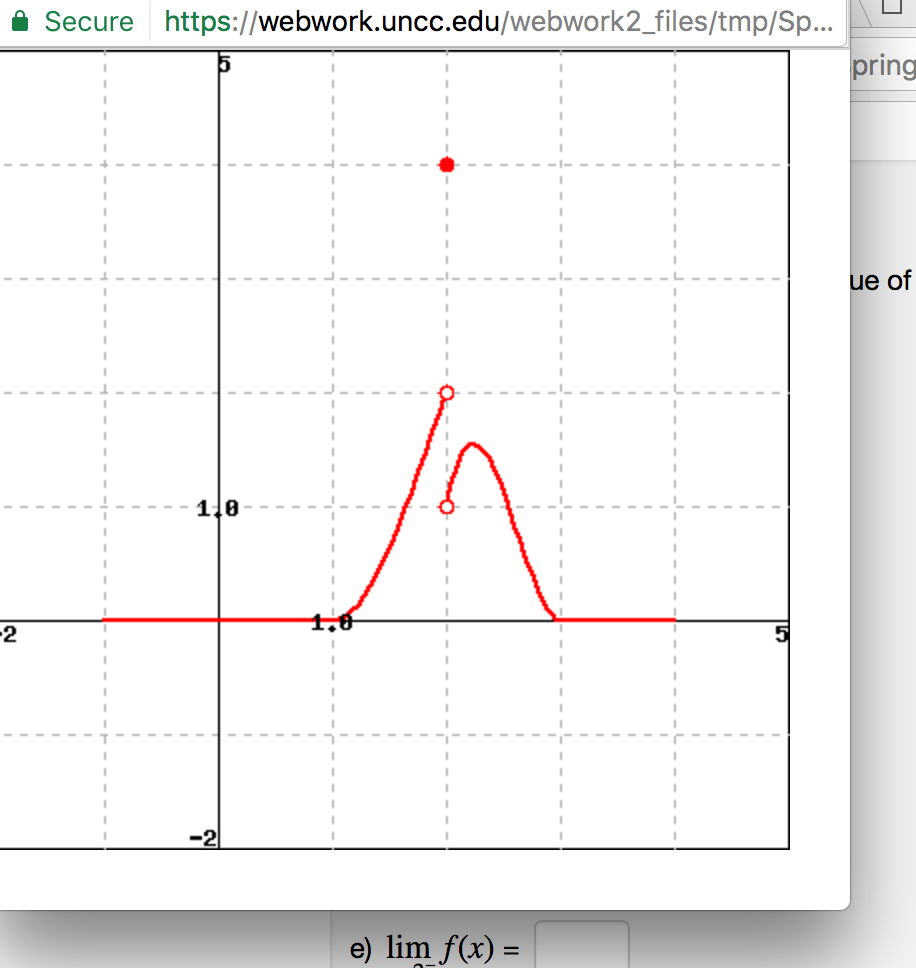
Task: Click the Secure padlock icon
Action: pos(20,21)
